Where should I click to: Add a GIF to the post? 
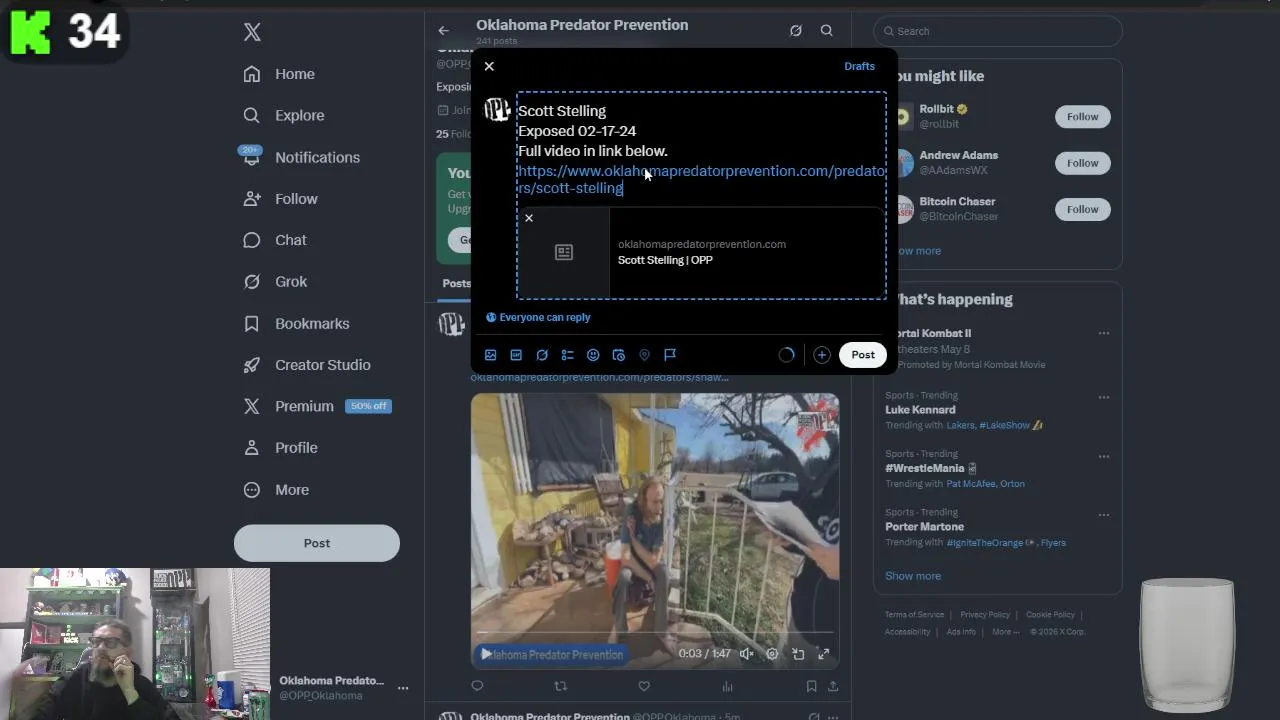pyautogui.click(x=516, y=355)
